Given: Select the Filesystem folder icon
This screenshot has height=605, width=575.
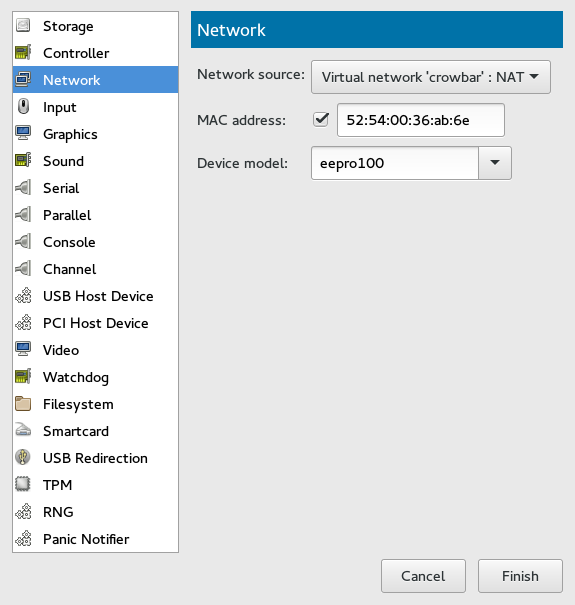Looking at the screenshot, I should point(23,404).
